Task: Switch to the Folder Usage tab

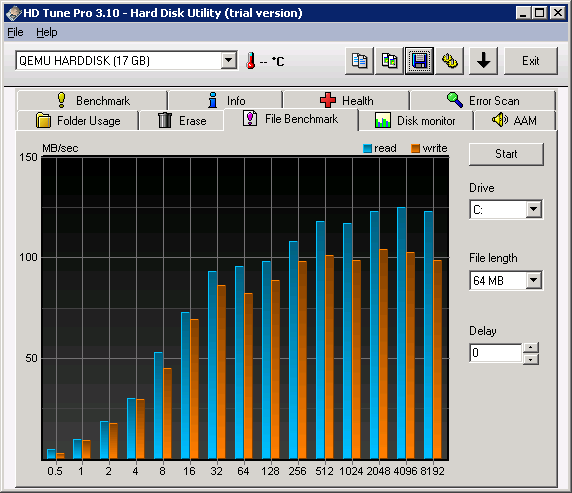Action: point(78,120)
